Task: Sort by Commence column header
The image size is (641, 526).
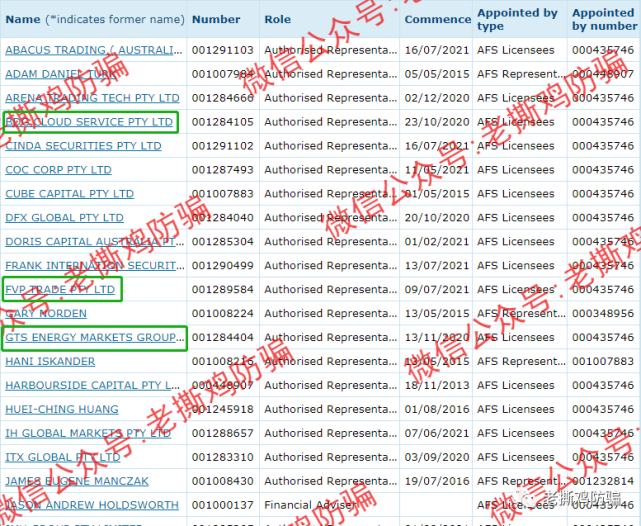Action: click(438, 19)
